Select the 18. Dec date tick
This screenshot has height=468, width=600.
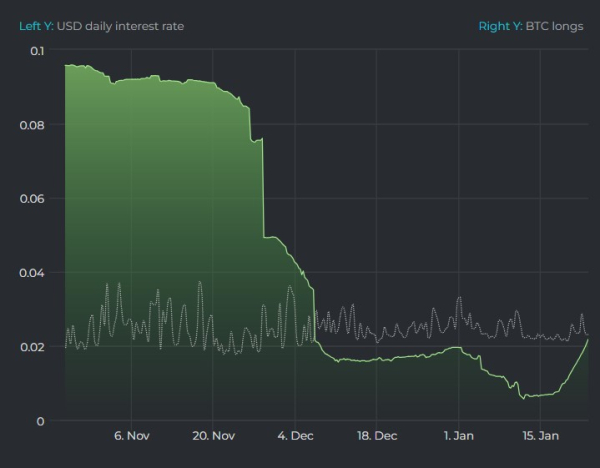(376, 436)
